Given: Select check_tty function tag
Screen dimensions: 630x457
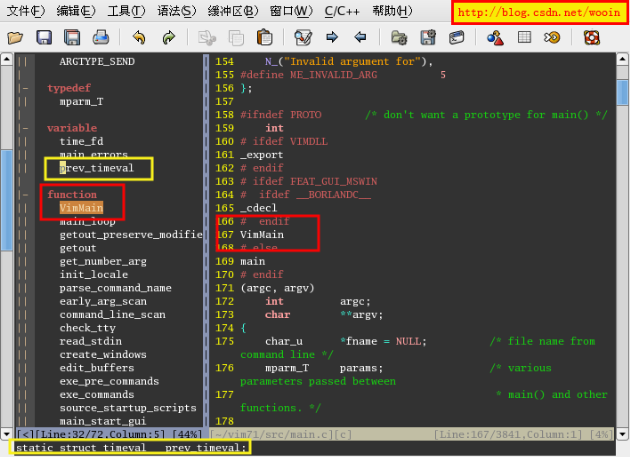Looking at the screenshot, I should click(x=88, y=328).
